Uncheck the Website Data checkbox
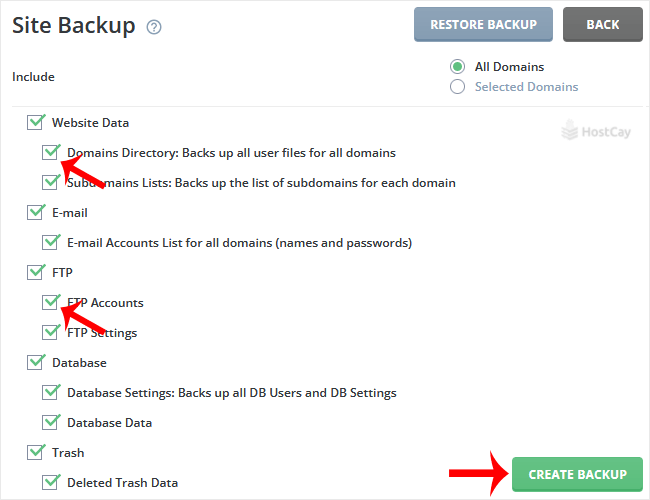This screenshot has width=650, height=500. [x=35, y=122]
